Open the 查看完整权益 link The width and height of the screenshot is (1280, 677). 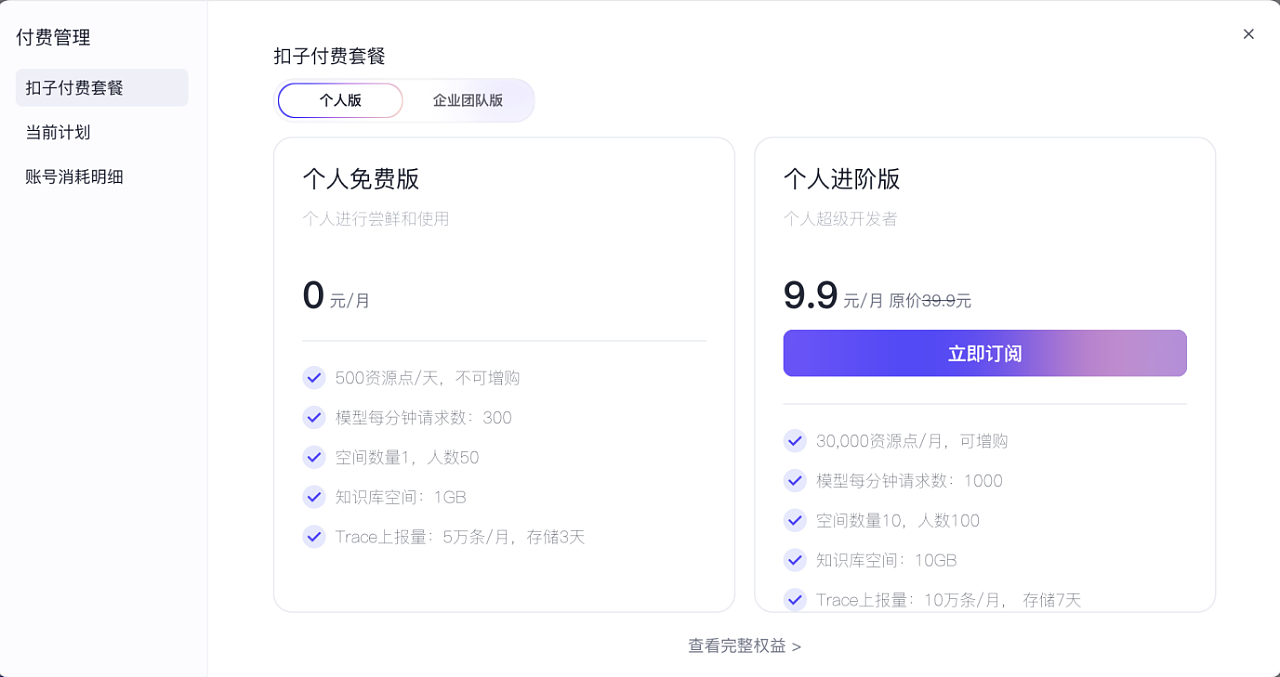click(x=744, y=646)
